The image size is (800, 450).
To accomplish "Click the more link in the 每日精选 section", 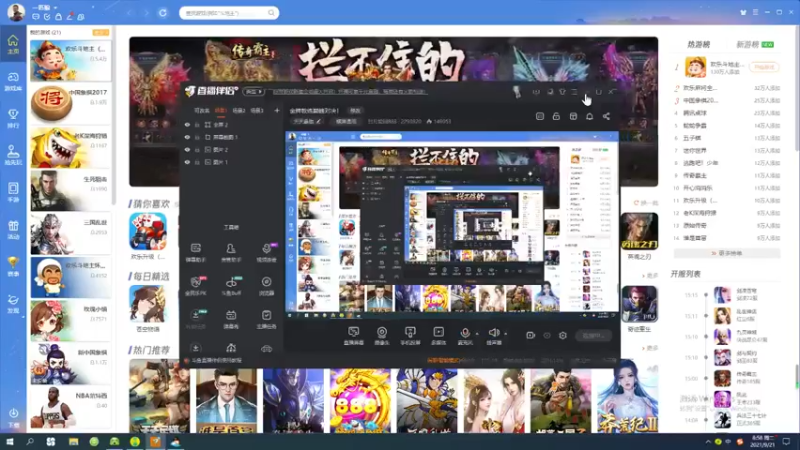I will click(x=652, y=276).
